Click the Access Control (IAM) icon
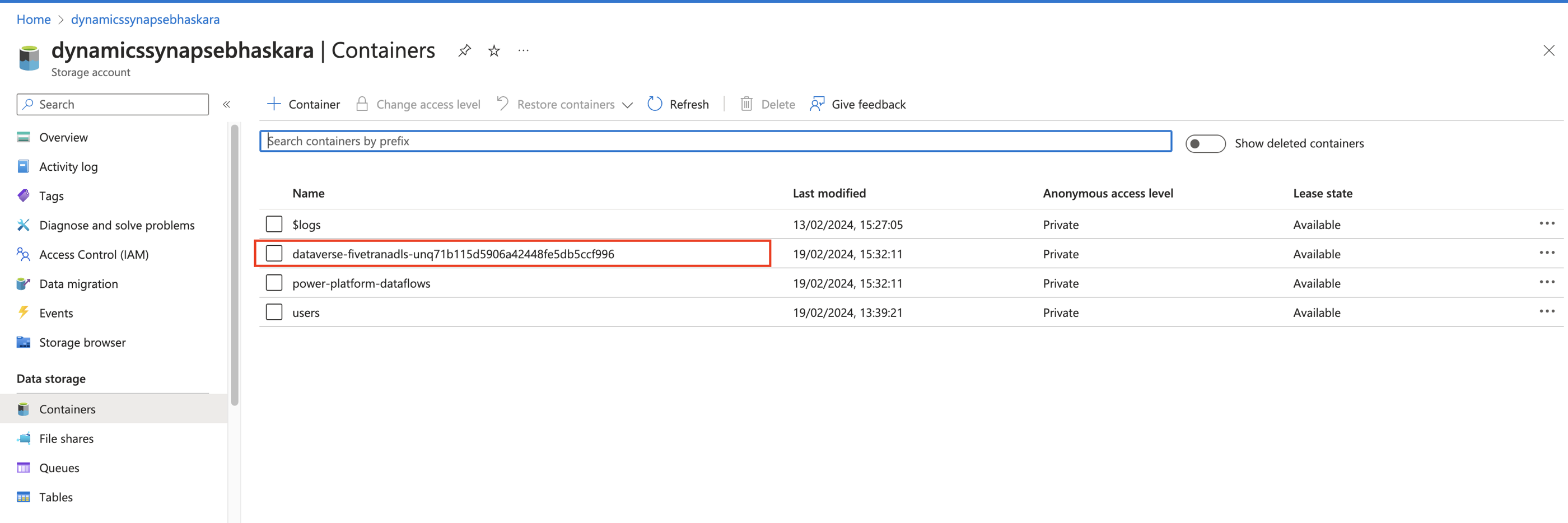The height and width of the screenshot is (523, 1568). pyautogui.click(x=23, y=254)
